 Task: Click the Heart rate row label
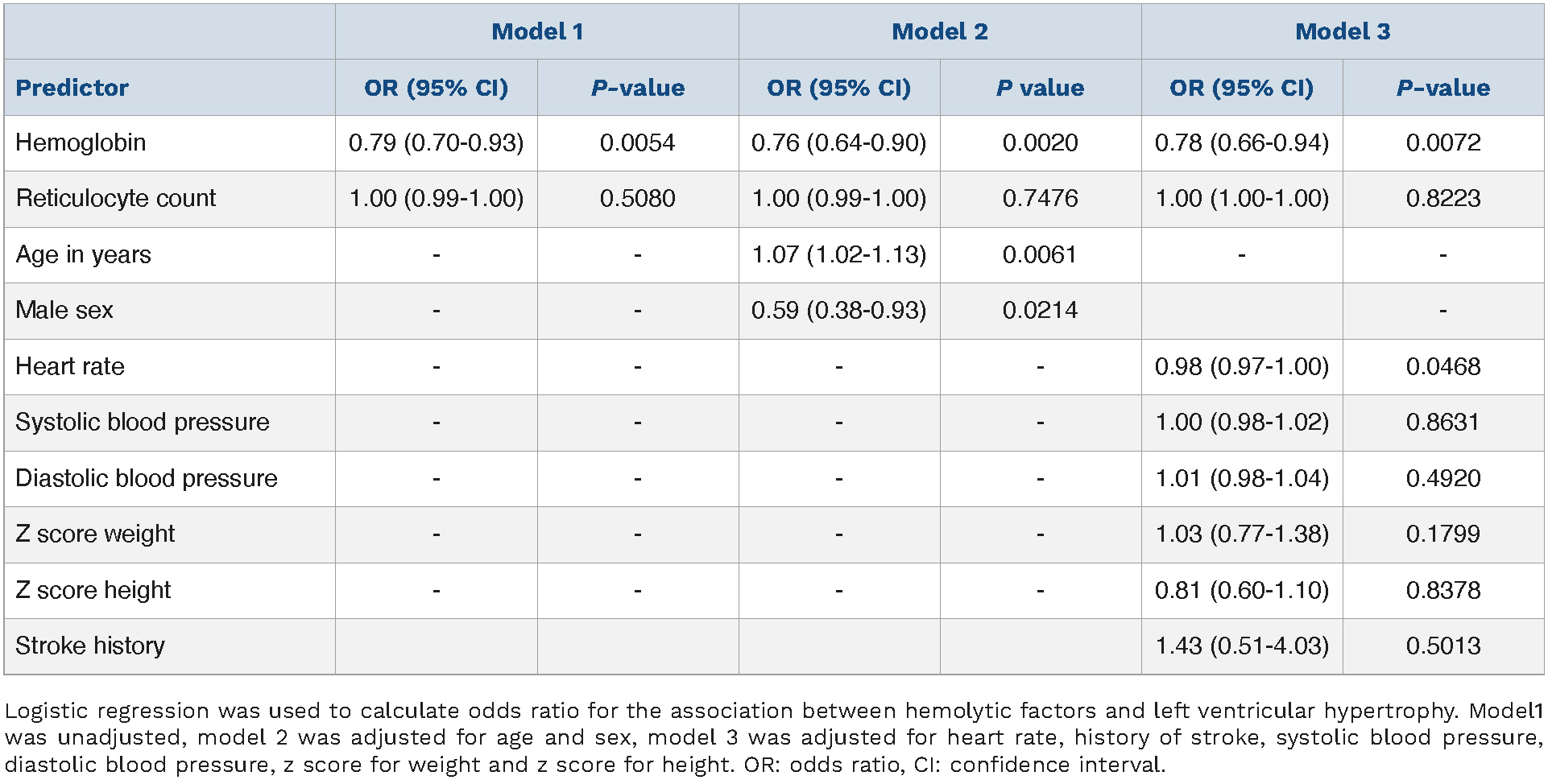point(70,366)
